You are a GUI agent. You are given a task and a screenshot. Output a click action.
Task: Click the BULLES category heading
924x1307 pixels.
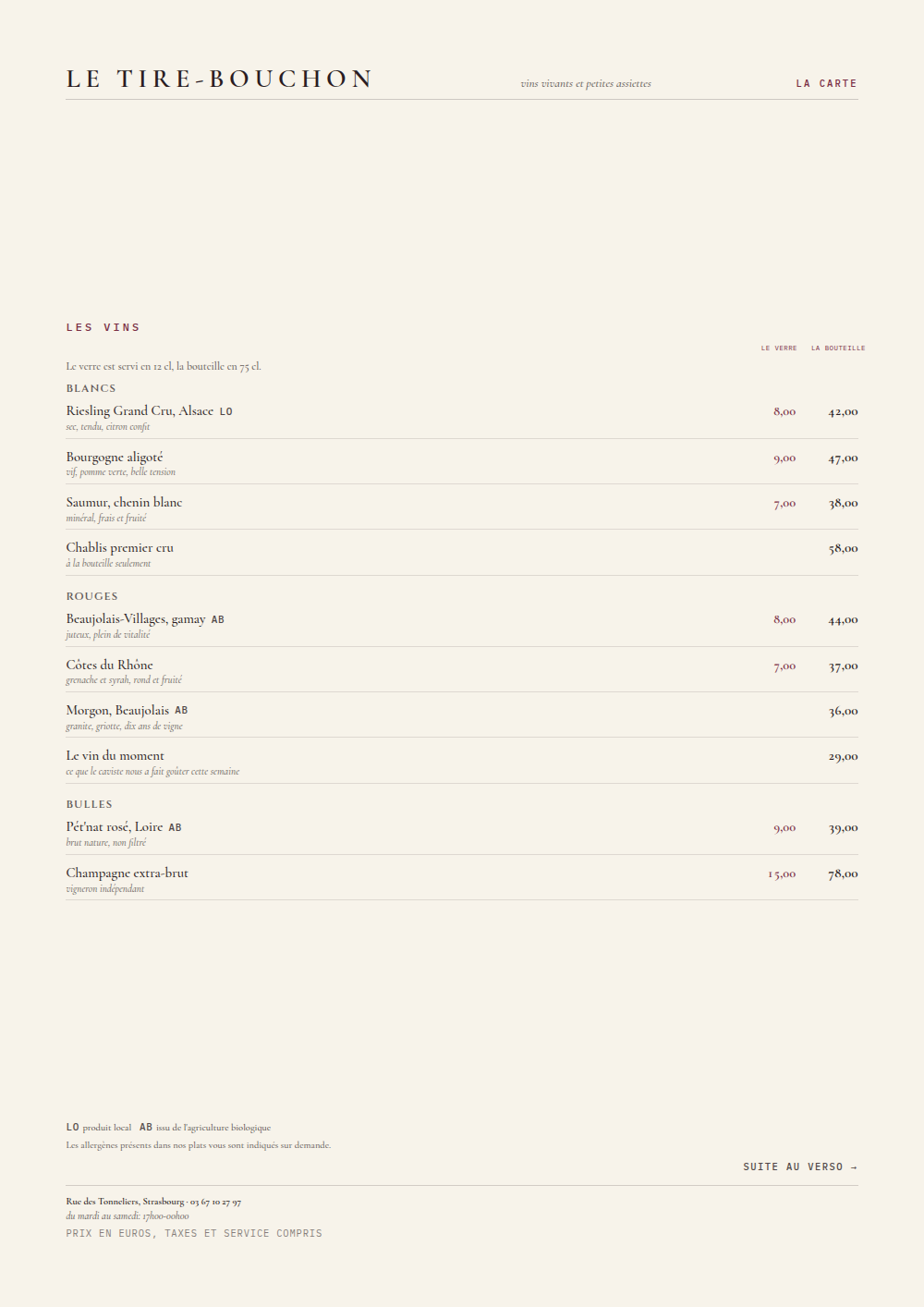click(90, 805)
